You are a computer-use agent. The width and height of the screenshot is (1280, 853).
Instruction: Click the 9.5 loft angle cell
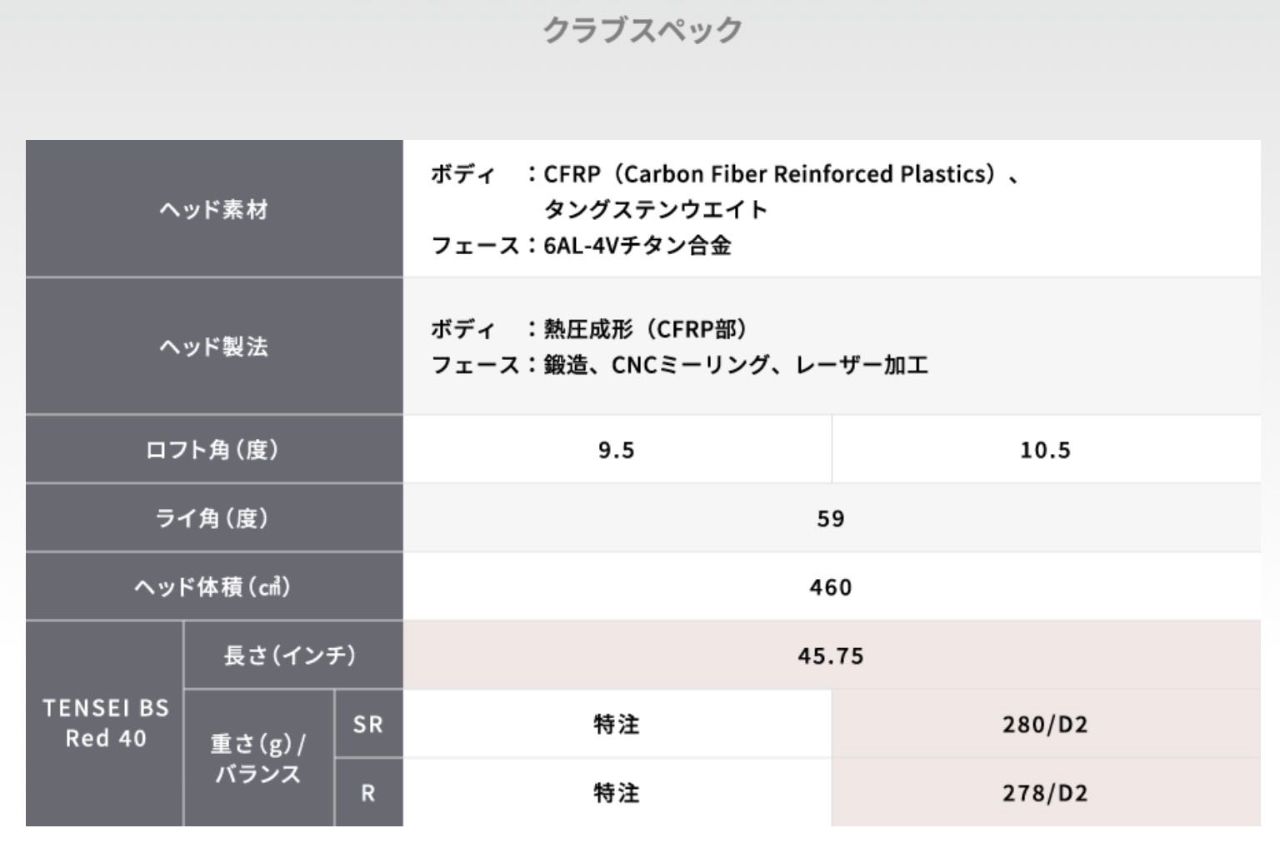616,450
